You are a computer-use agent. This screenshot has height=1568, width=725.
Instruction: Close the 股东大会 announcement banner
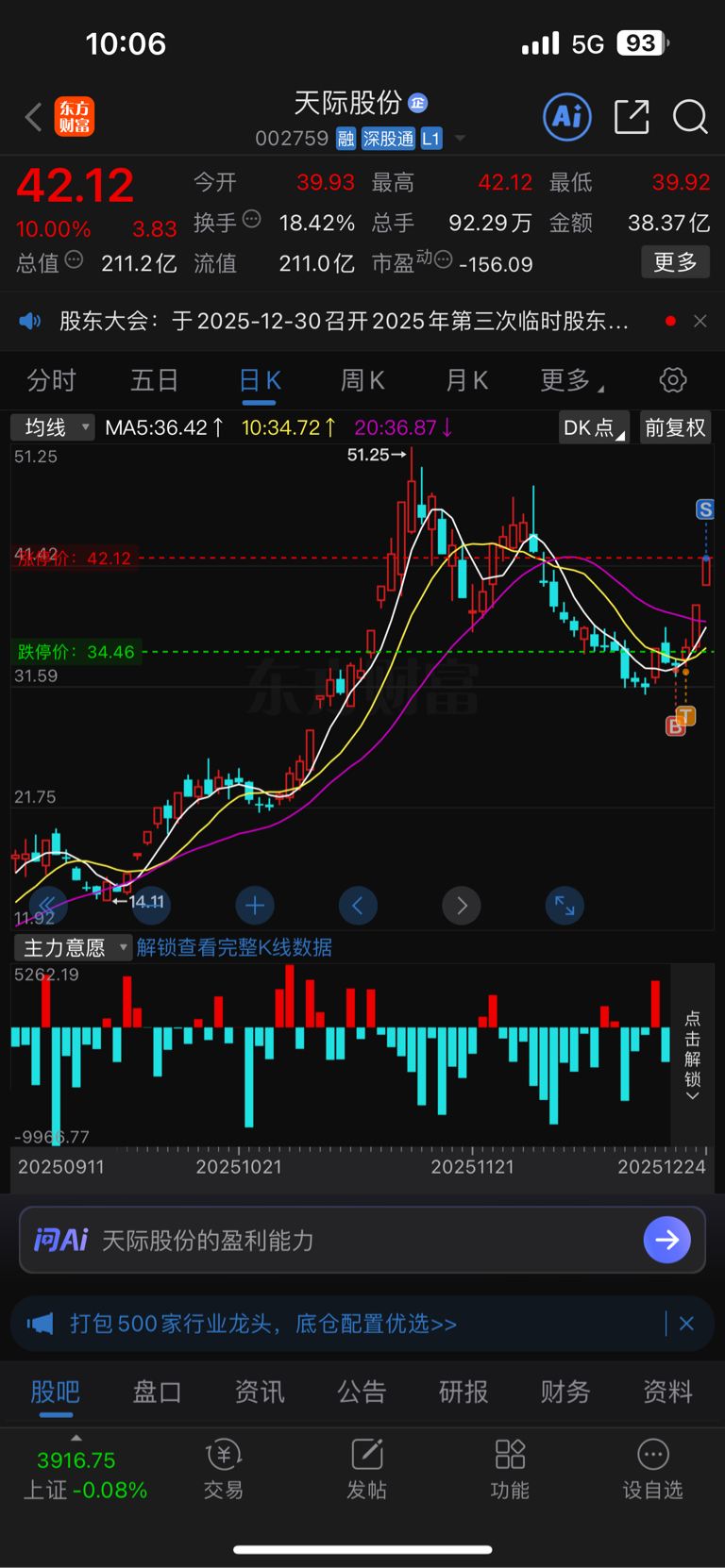(x=700, y=322)
